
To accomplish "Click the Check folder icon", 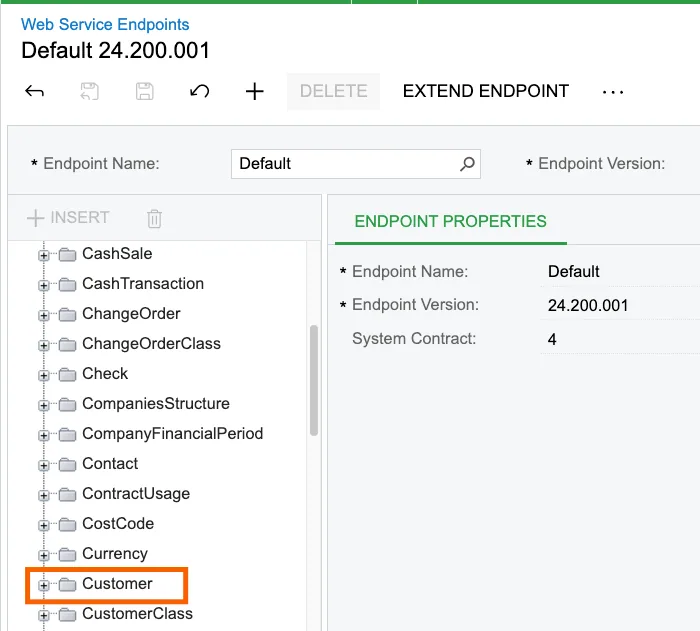I will click(67, 375).
